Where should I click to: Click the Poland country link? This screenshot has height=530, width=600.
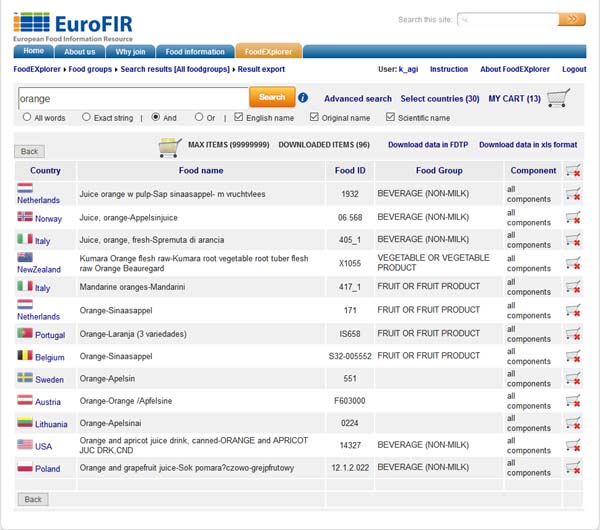(x=47, y=469)
